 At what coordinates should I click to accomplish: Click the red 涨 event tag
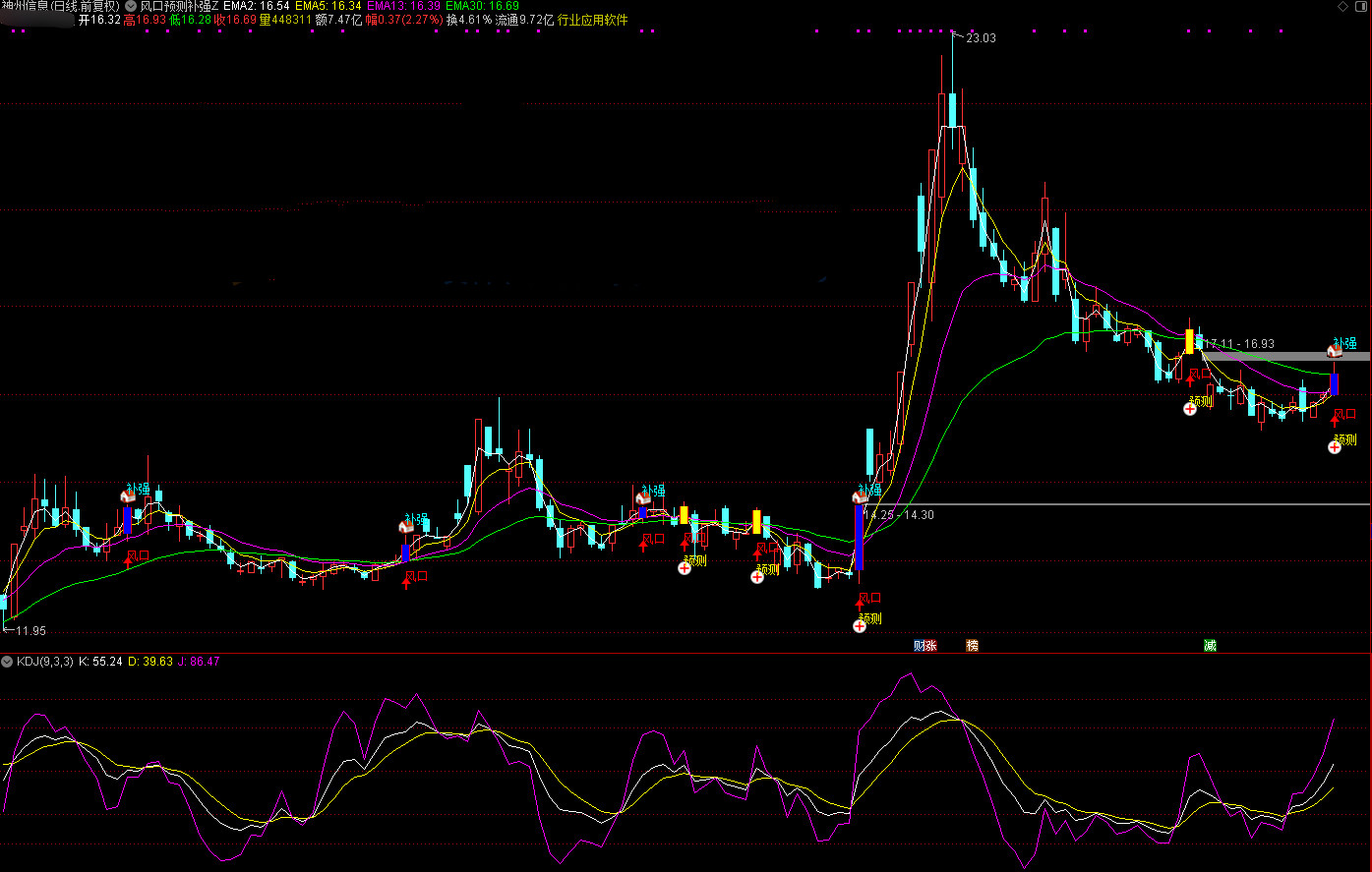pyautogui.click(x=931, y=646)
